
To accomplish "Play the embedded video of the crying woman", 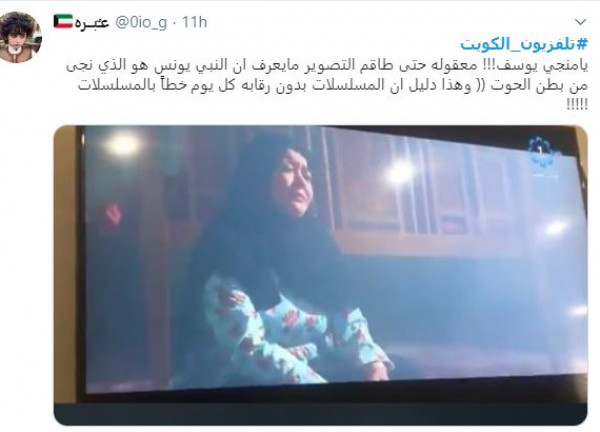I will click(320, 275).
